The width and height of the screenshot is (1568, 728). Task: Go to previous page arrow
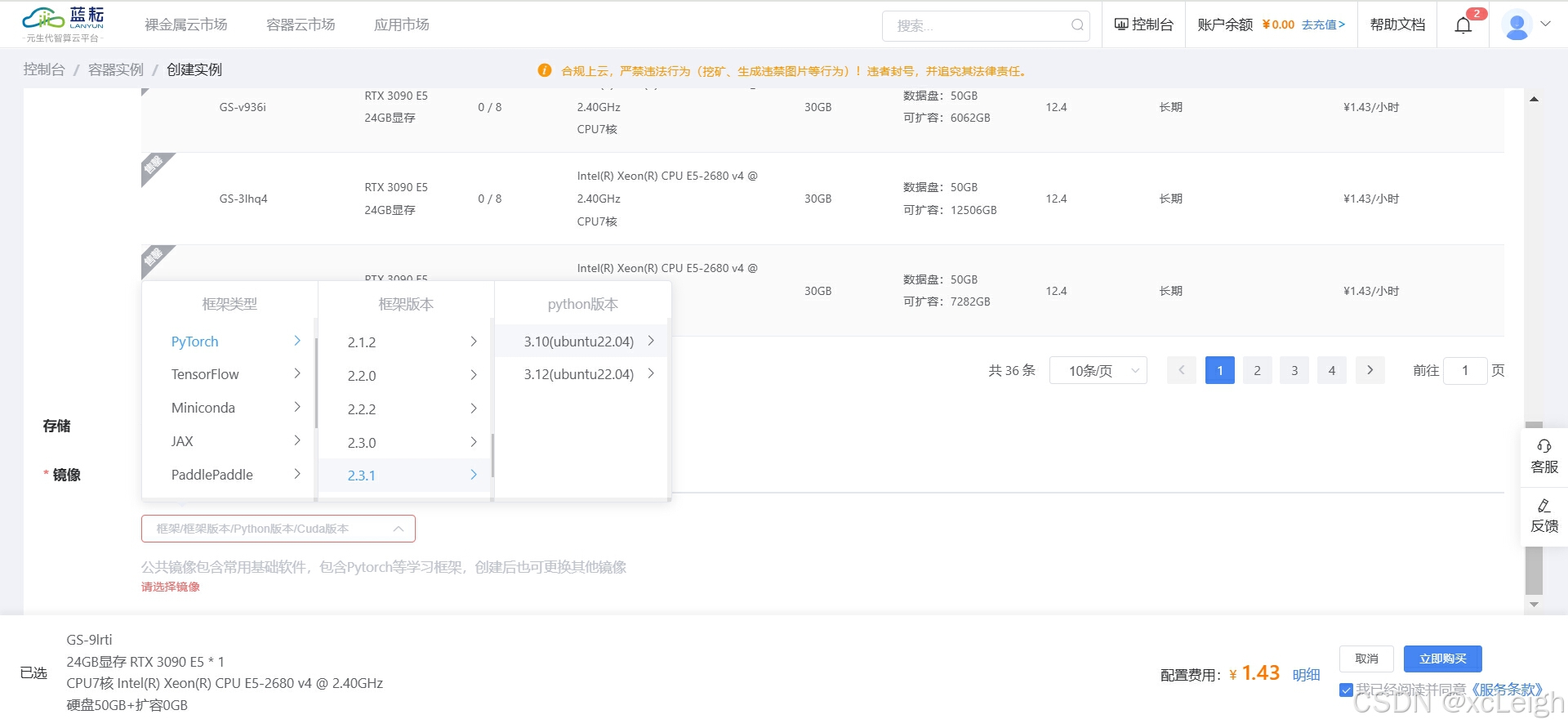pos(1182,370)
